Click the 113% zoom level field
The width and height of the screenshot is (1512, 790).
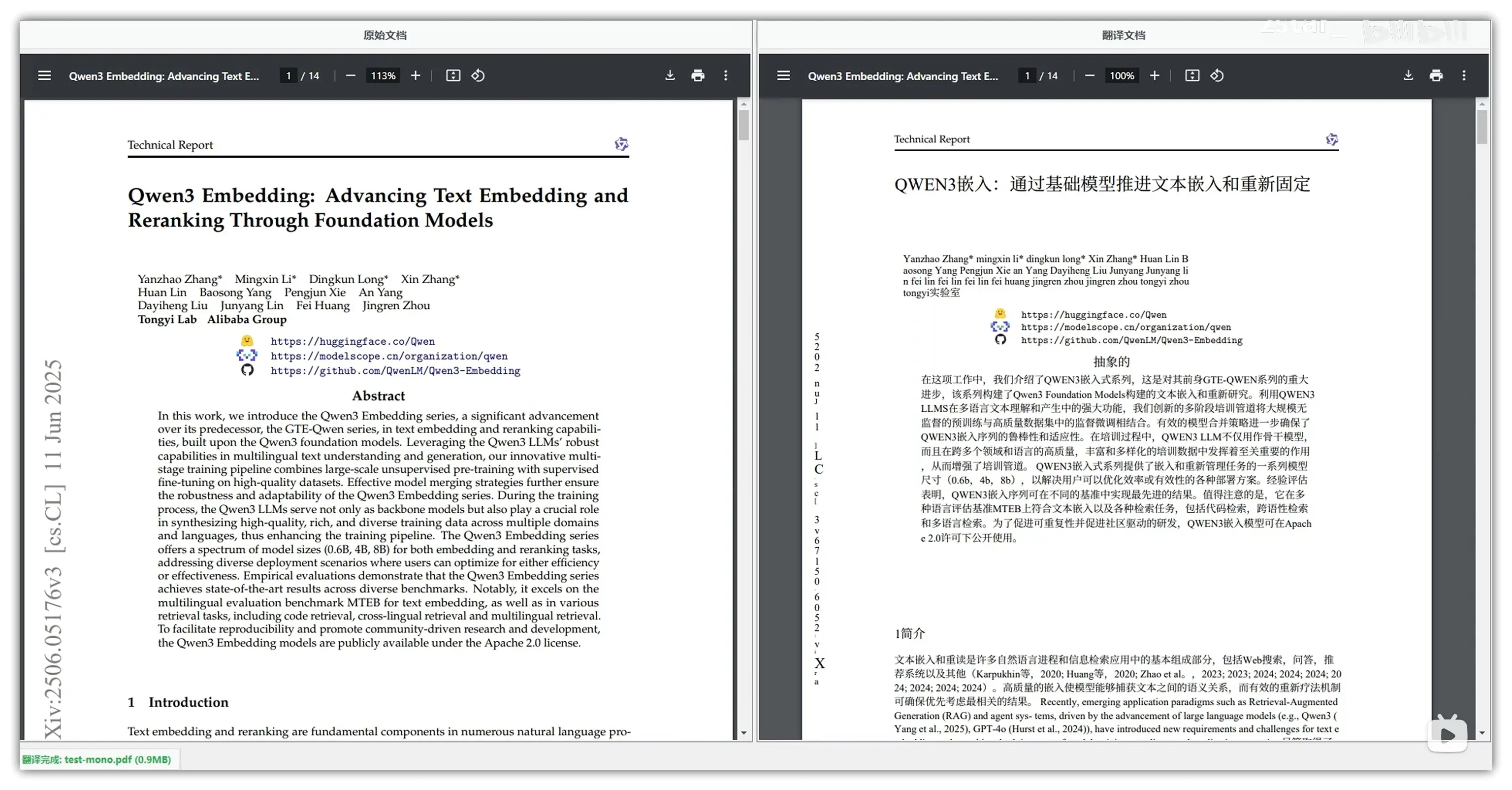pyautogui.click(x=383, y=75)
